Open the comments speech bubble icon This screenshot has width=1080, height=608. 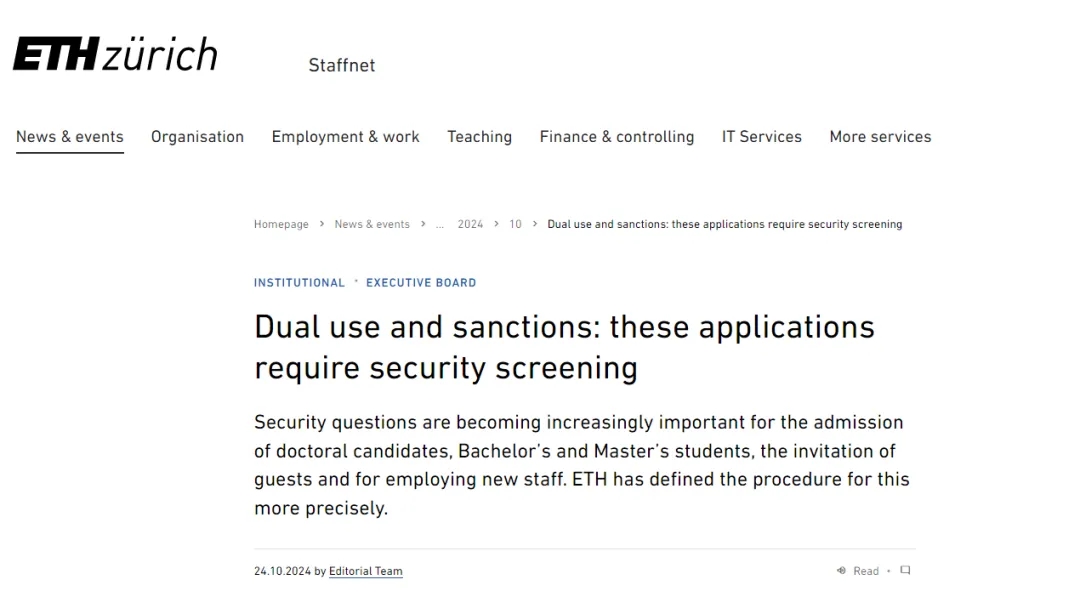tap(905, 570)
